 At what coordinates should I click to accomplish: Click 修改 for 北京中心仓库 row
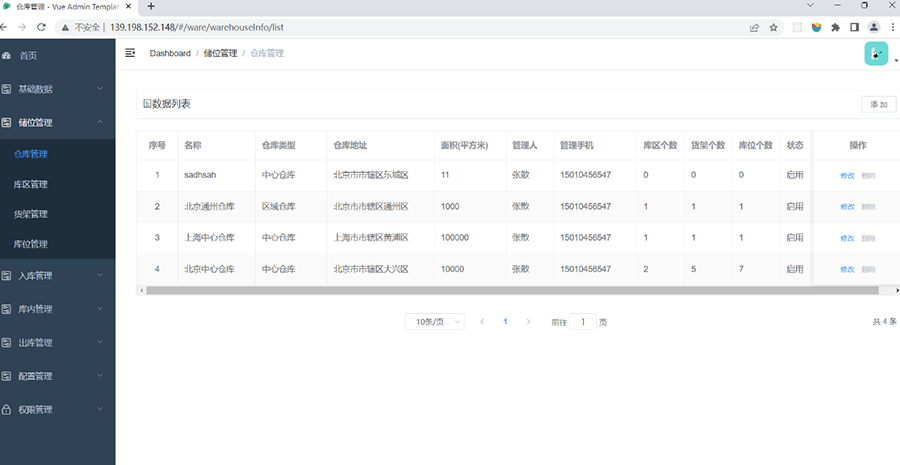(847, 269)
